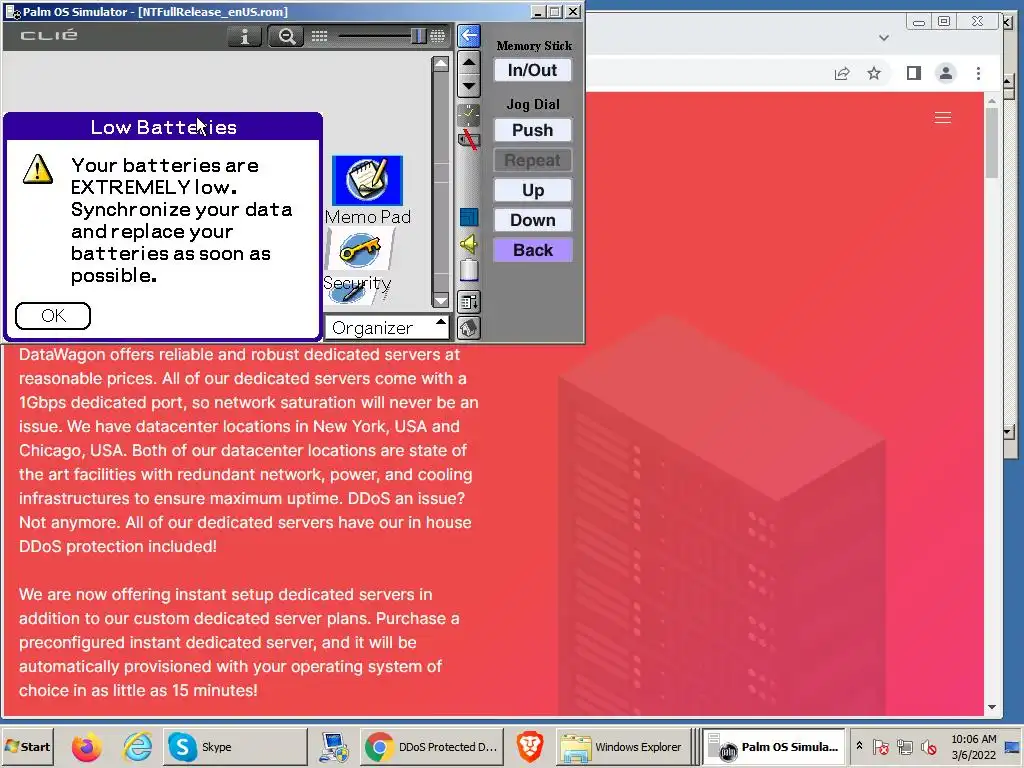This screenshot has height=768, width=1024.
Task: Click the Chrome page scroll-down arrow
Action: pos(992,707)
